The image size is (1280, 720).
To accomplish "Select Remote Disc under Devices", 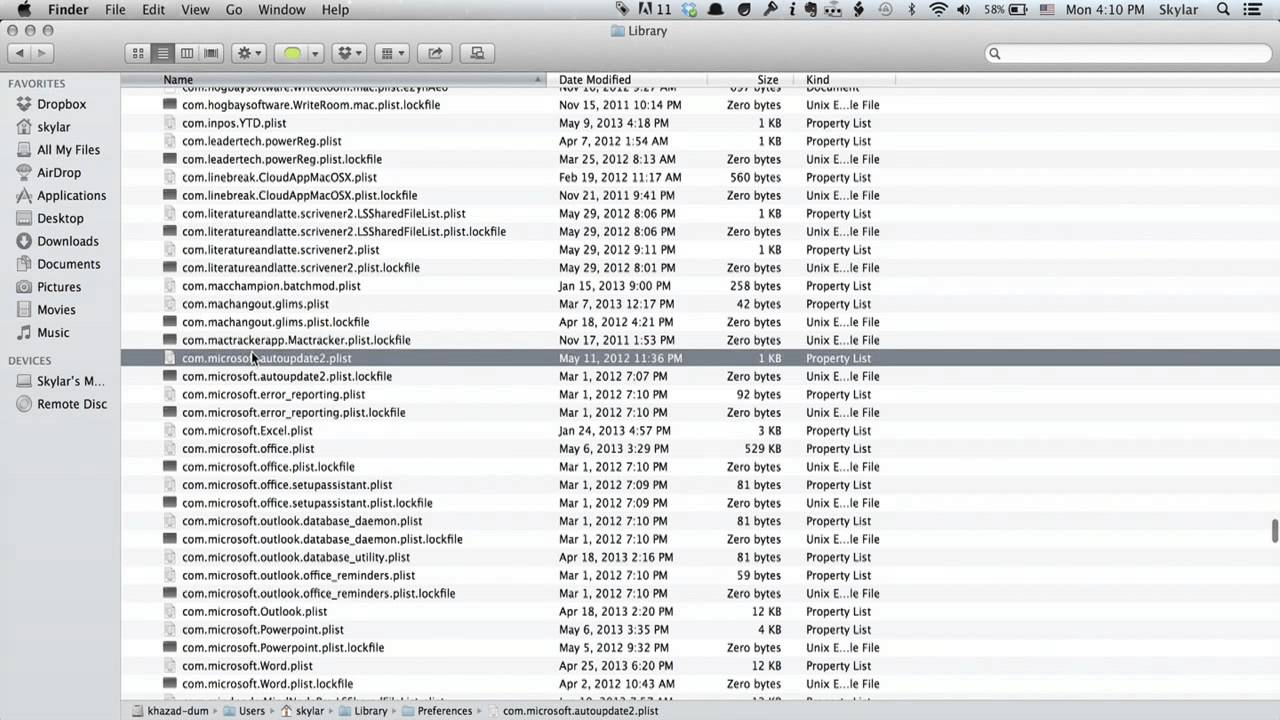I will tap(72, 404).
